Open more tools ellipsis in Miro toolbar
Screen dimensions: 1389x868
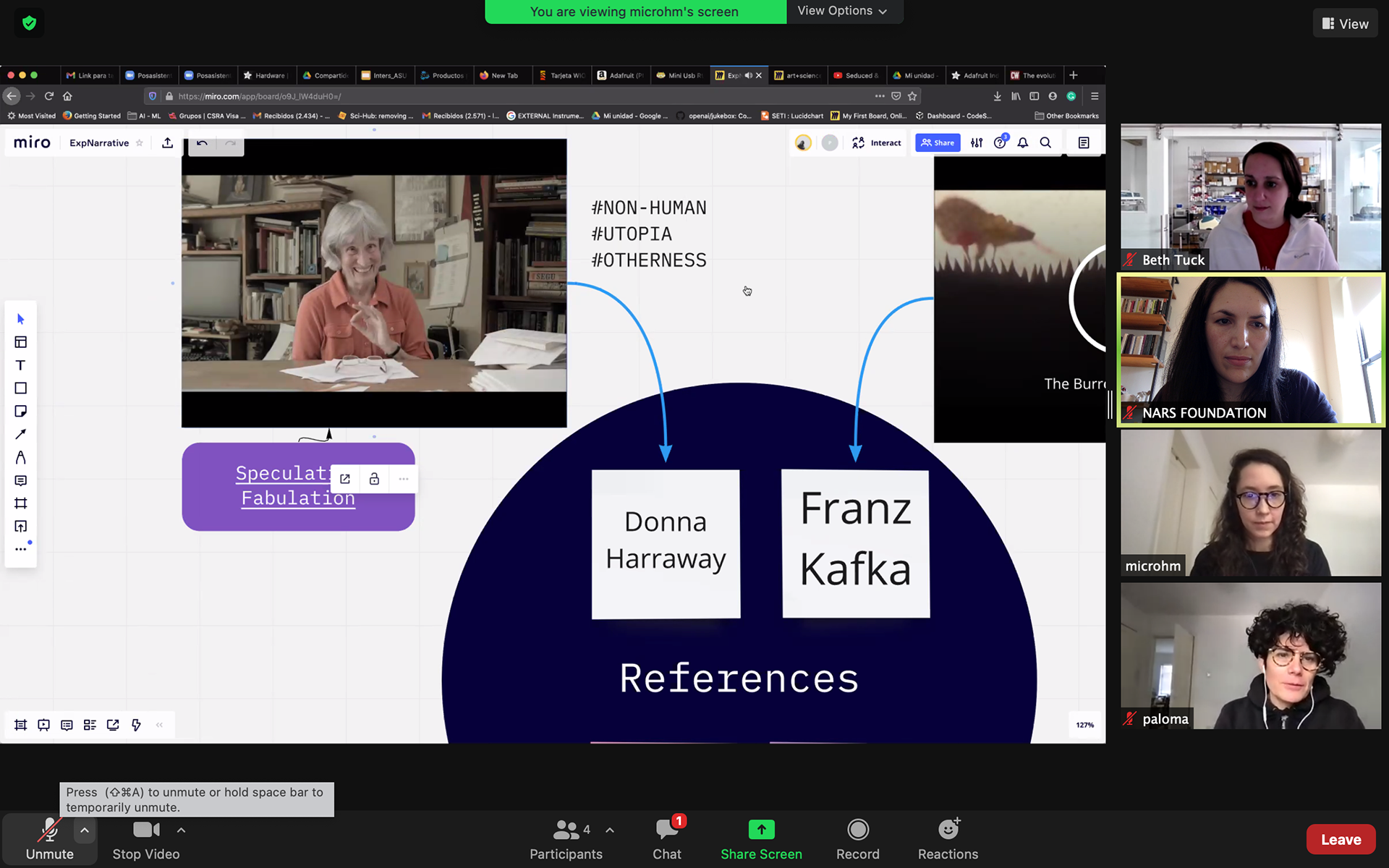coord(20,549)
